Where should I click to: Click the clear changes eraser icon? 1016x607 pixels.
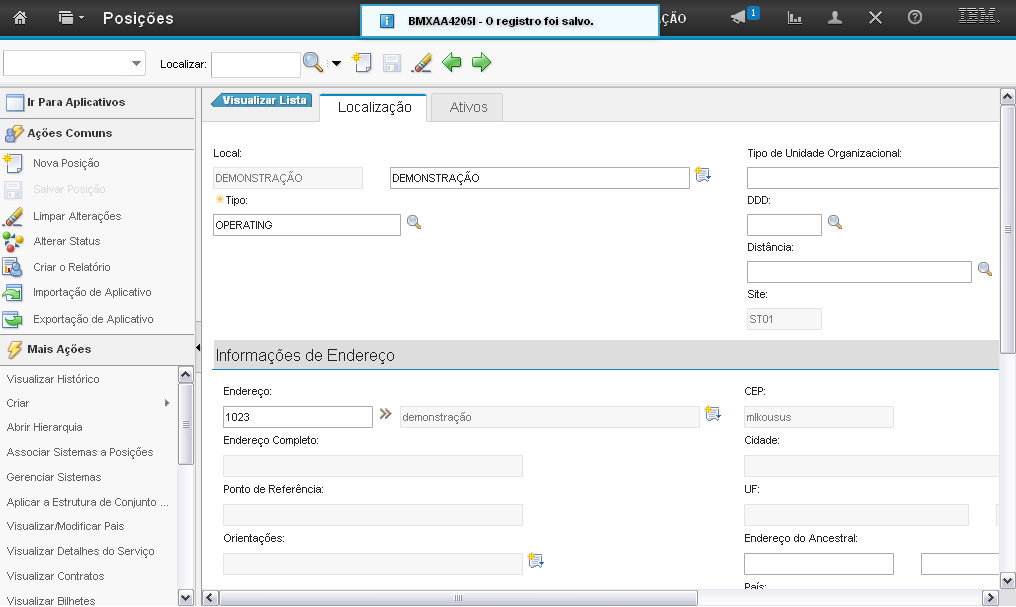(x=421, y=63)
